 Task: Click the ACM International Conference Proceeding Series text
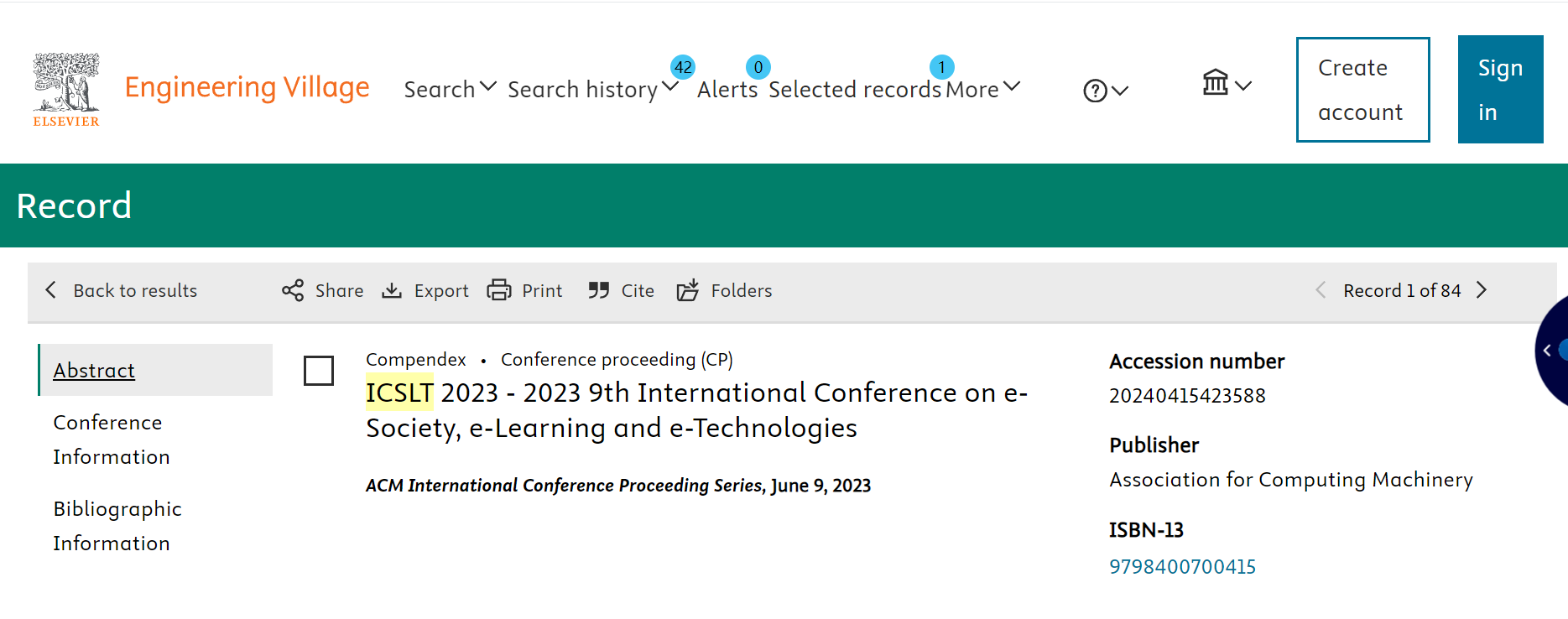pos(564,486)
